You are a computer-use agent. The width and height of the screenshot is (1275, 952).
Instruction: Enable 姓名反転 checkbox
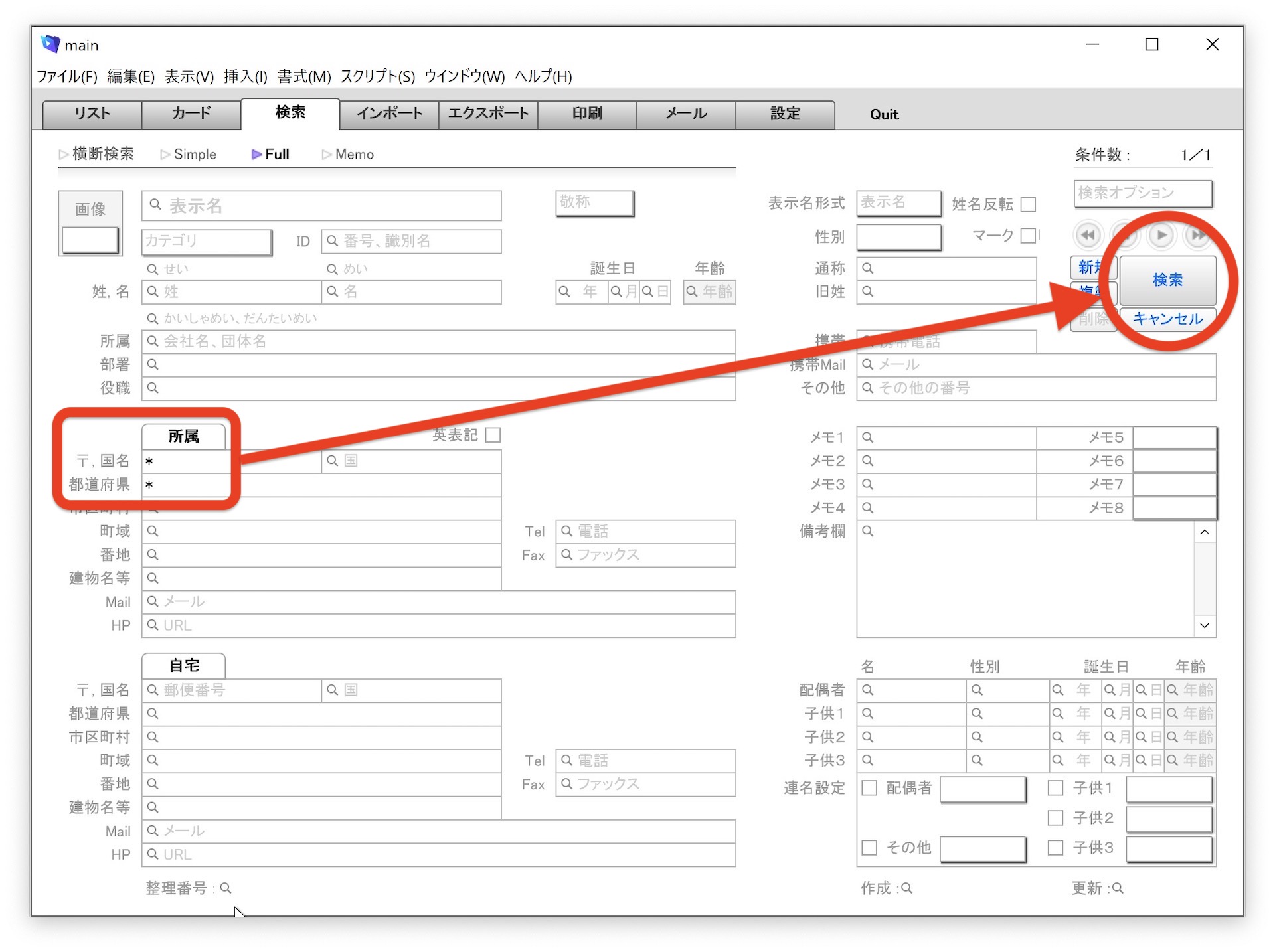pos(1028,204)
